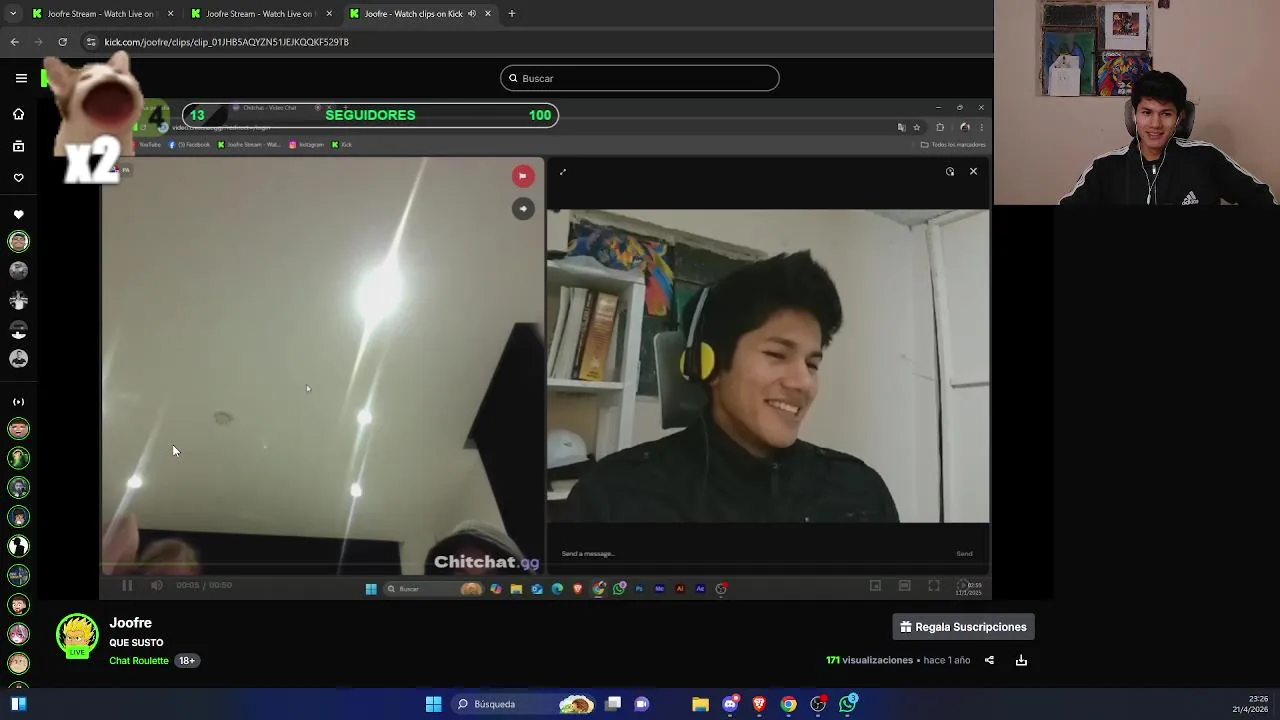Viewport: 1280px width, 720px height.
Task: Click the kick.com address bar URL
Action: pyautogui.click(x=227, y=42)
